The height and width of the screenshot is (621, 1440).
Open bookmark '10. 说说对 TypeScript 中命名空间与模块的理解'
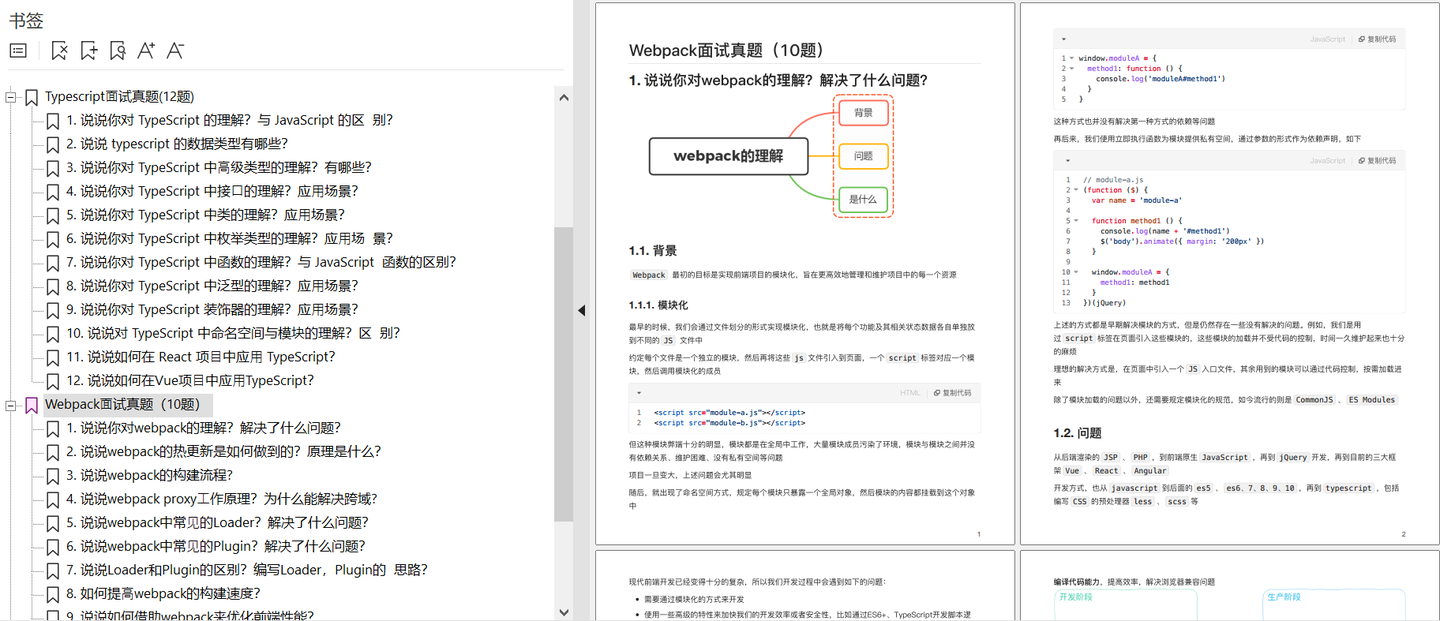pos(234,333)
